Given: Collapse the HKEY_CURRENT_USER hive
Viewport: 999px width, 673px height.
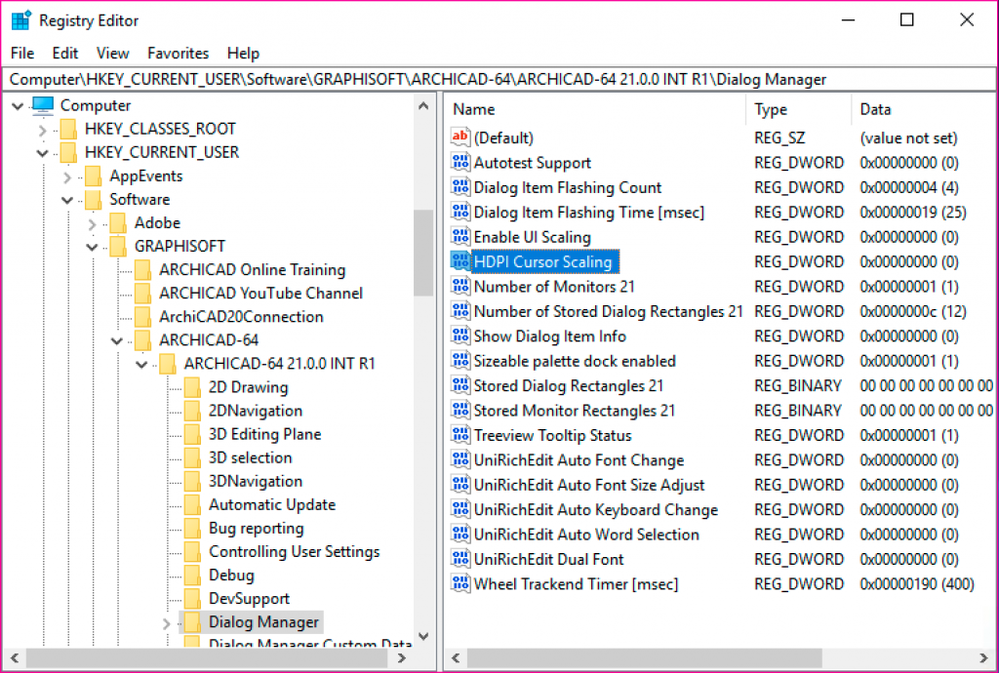Looking at the screenshot, I should pyautogui.click(x=43, y=153).
